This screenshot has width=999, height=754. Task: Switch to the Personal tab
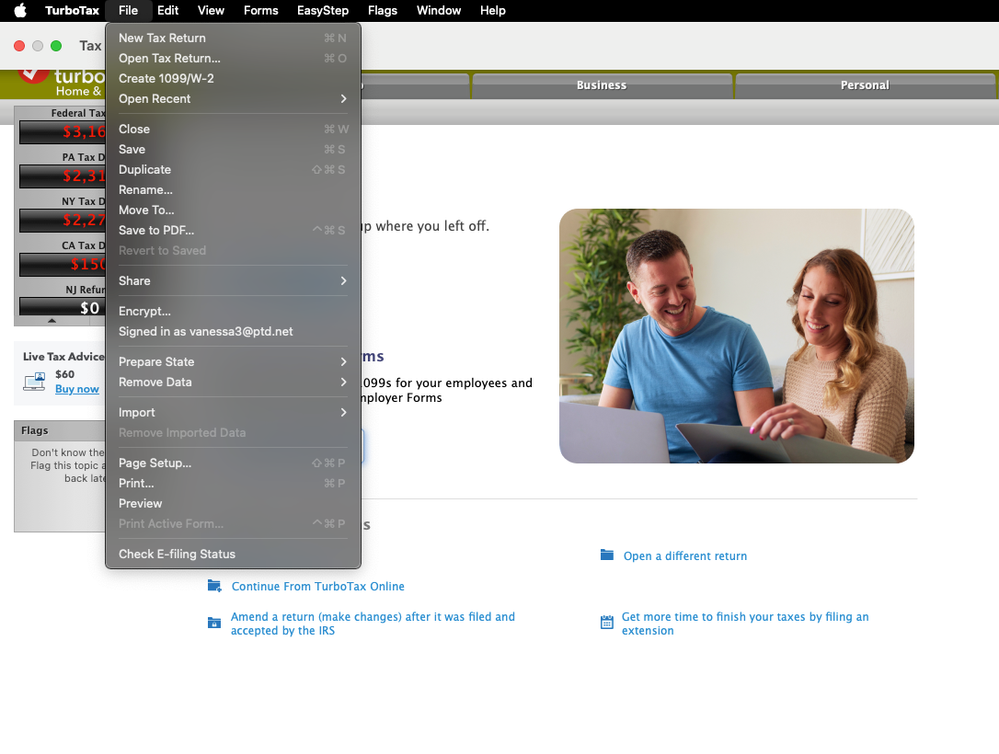[865, 85]
